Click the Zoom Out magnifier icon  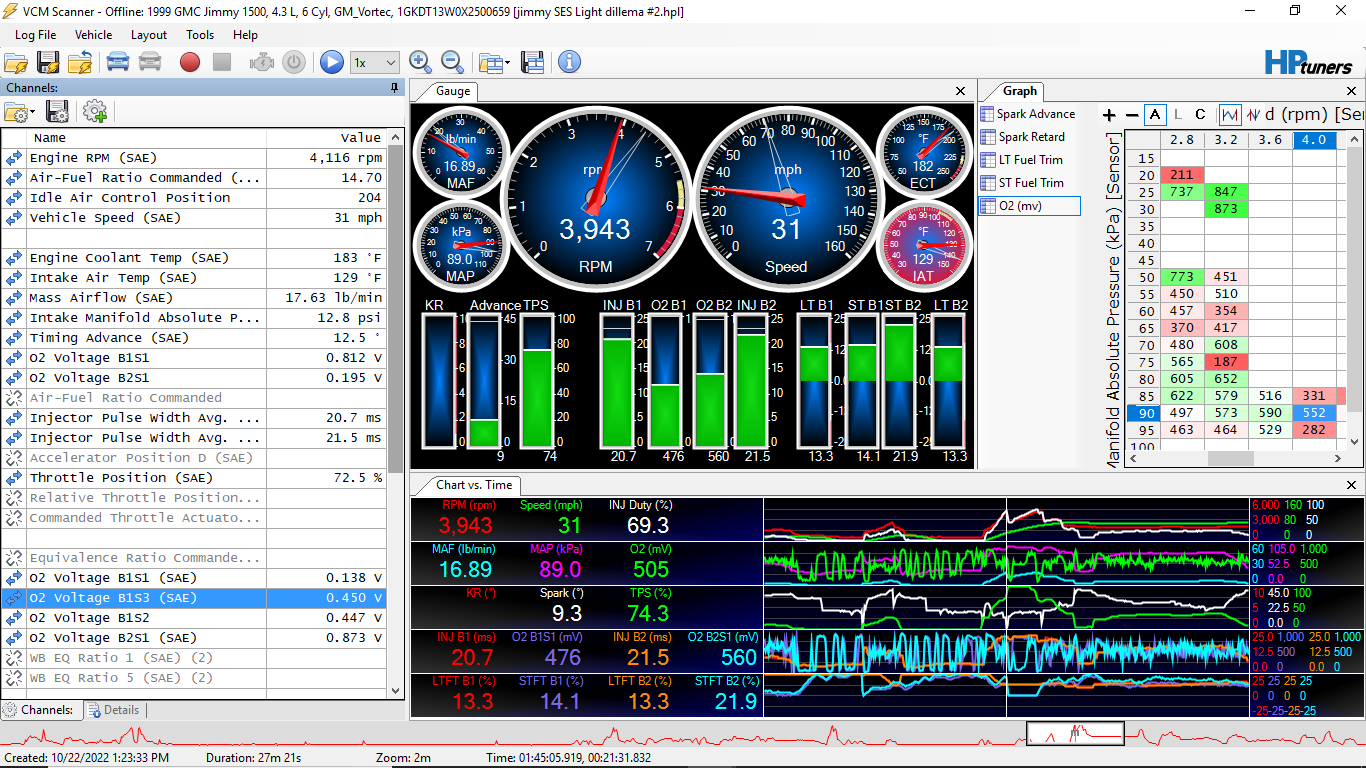[x=452, y=62]
